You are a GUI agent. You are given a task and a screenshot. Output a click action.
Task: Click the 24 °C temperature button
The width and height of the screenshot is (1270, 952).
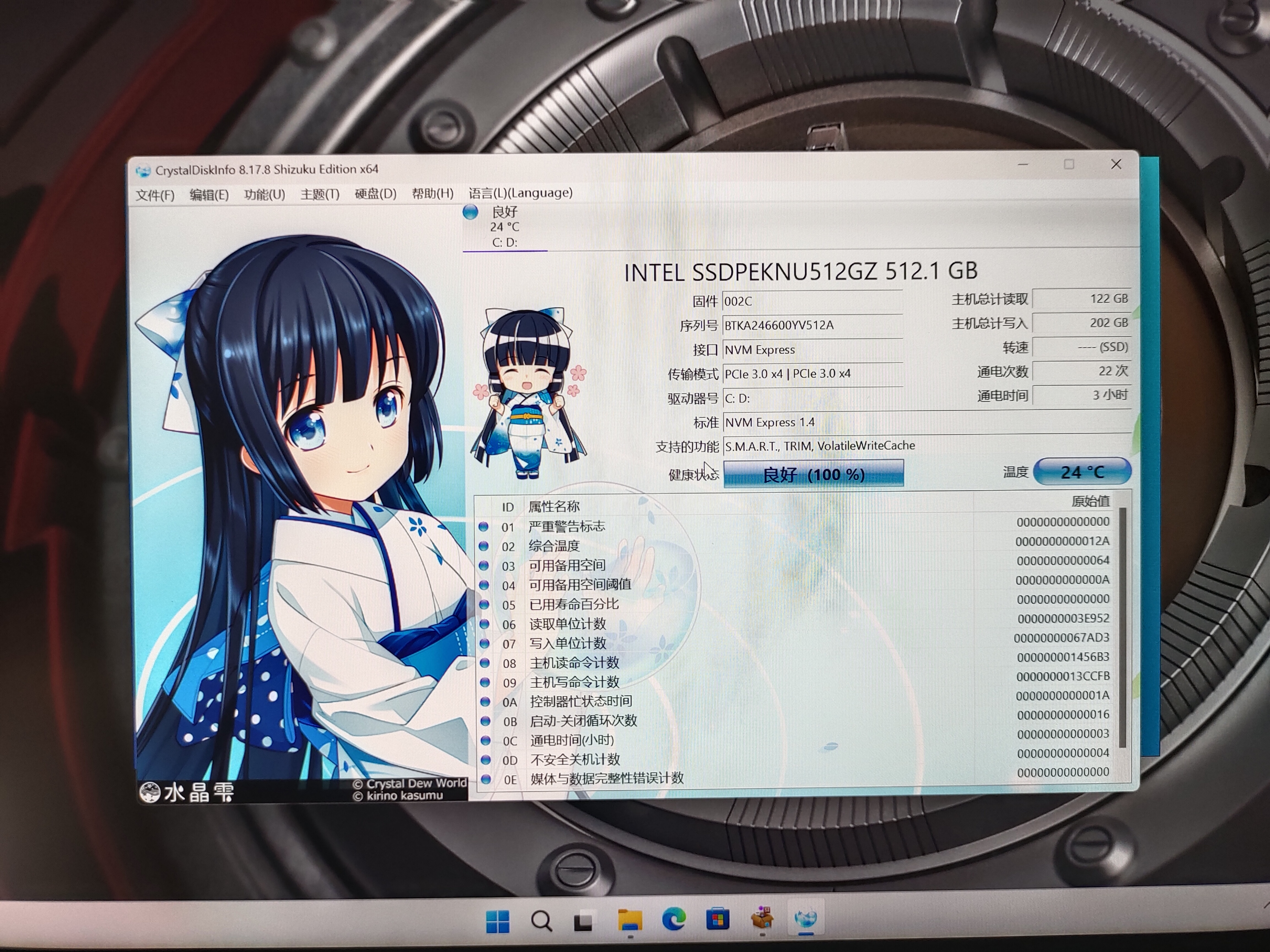click(1082, 472)
